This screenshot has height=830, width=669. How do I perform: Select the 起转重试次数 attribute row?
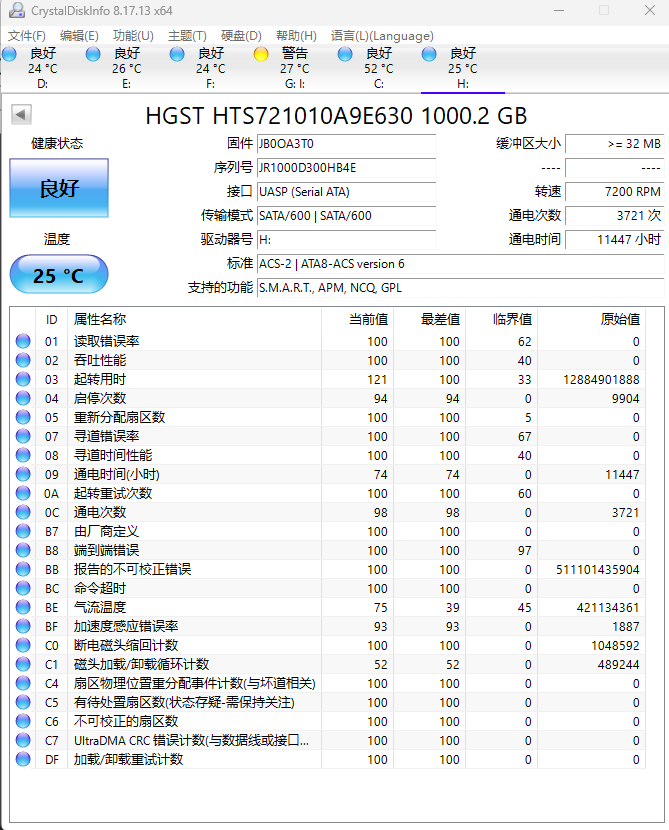[328, 493]
